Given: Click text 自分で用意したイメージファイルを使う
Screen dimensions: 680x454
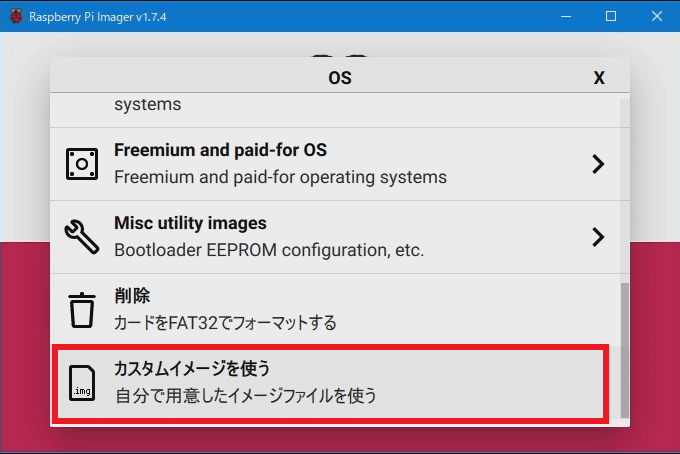Looking at the screenshot, I should click(x=246, y=396).
